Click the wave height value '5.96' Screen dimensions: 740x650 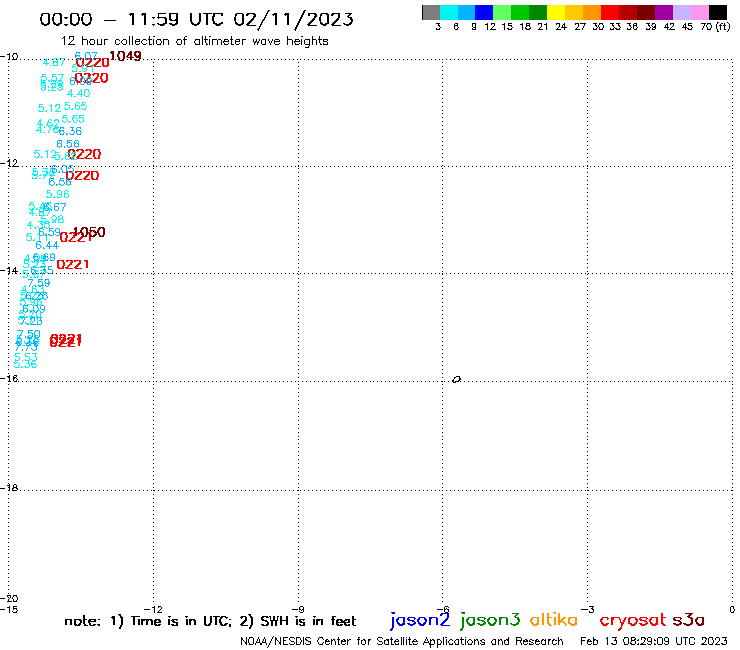[58, 194]
